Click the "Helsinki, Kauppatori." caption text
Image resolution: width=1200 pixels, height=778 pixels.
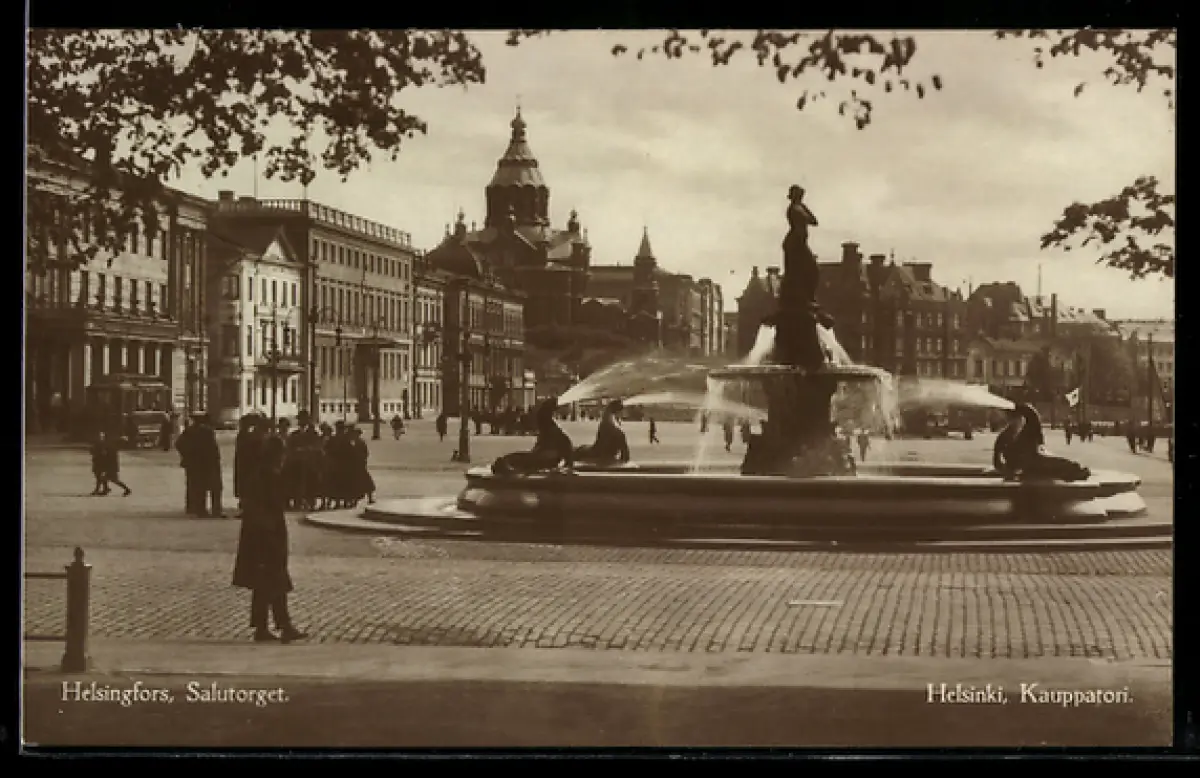point(1029,693)
